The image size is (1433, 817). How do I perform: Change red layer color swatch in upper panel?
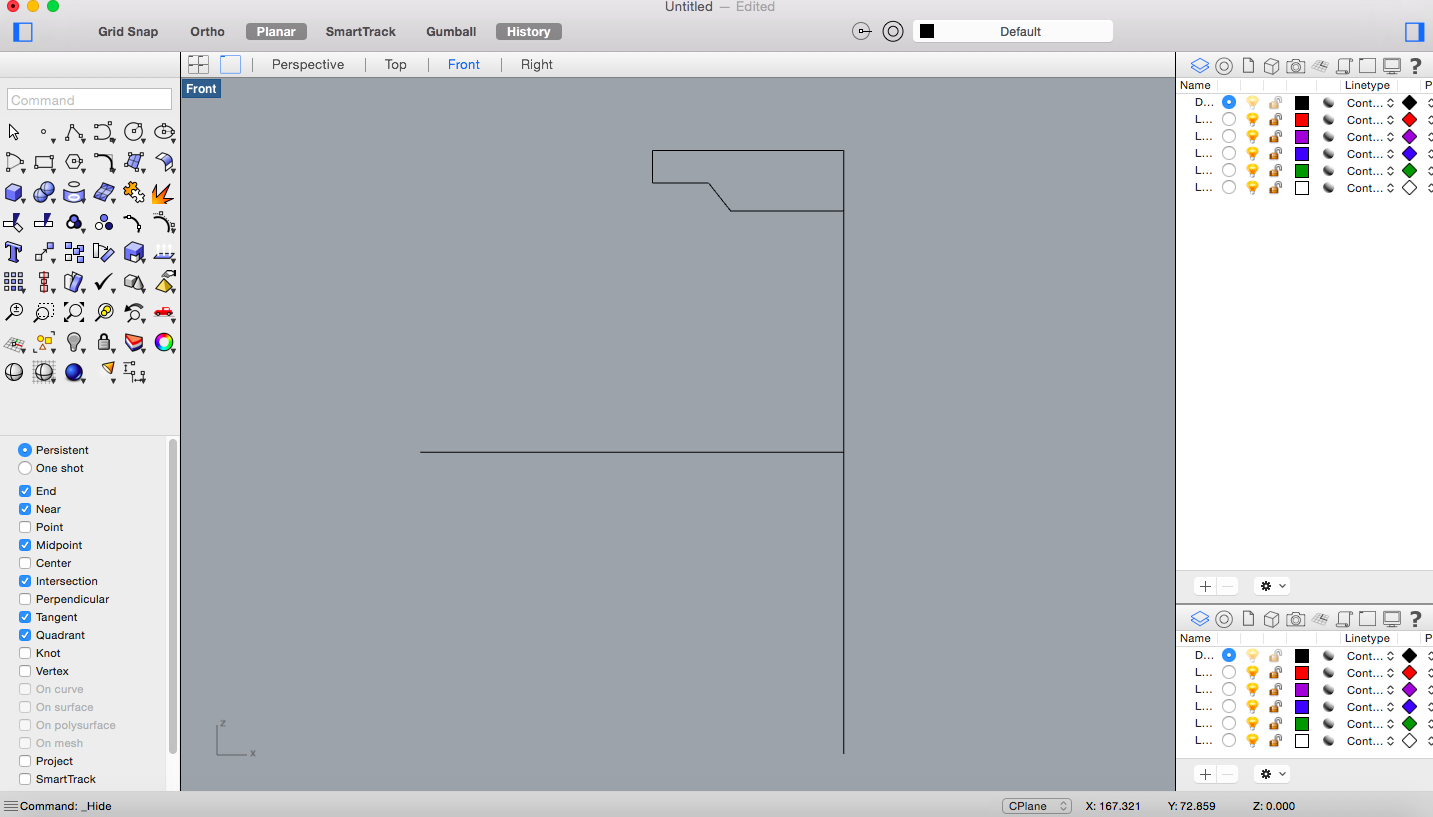[1302, 120]
